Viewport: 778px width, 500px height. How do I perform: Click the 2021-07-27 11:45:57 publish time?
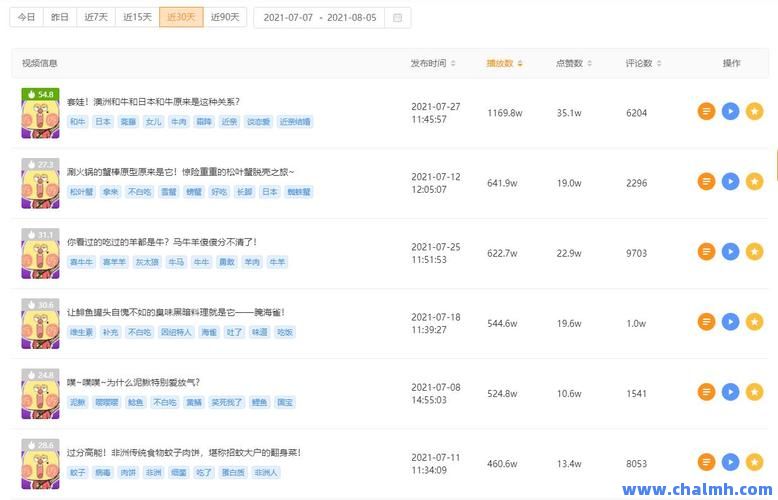pyautogui.click(x=436, y=113)
